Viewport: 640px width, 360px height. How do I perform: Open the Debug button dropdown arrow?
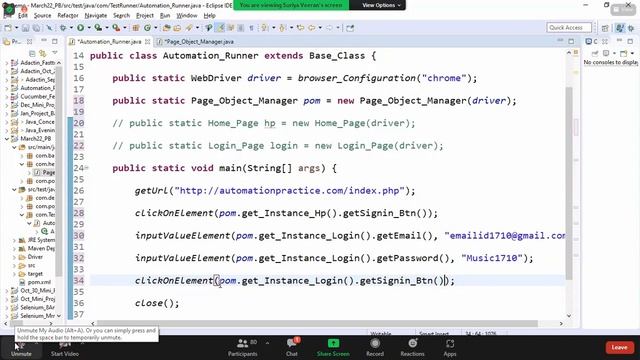tap(71, 28)
